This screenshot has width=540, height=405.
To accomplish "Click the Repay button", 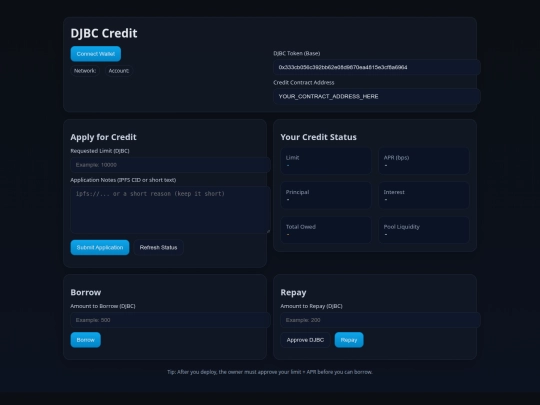I will pyautogui.click(x=349, y=340).
